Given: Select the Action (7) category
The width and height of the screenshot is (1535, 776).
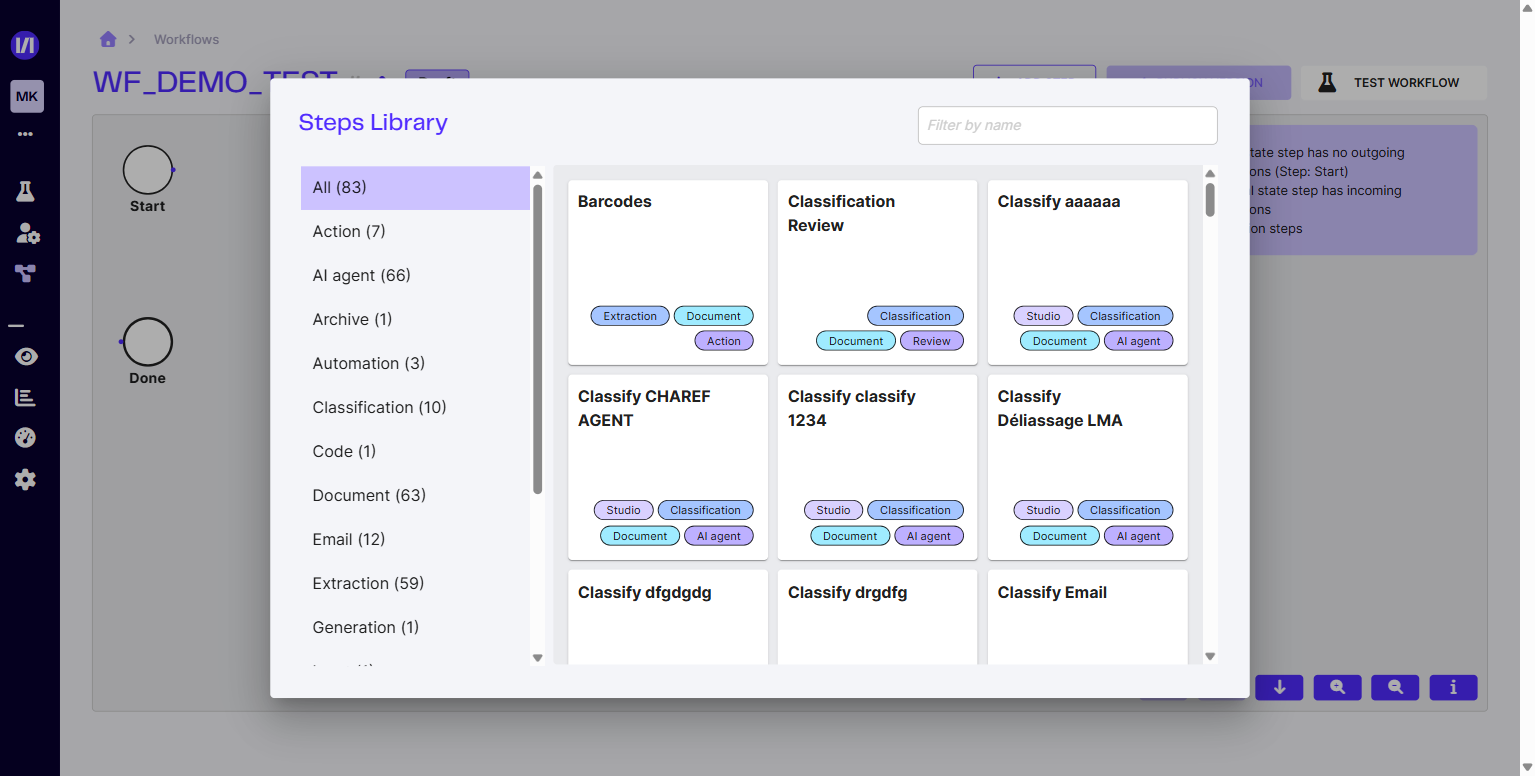Looking at the screenshot, I should 415,232.
